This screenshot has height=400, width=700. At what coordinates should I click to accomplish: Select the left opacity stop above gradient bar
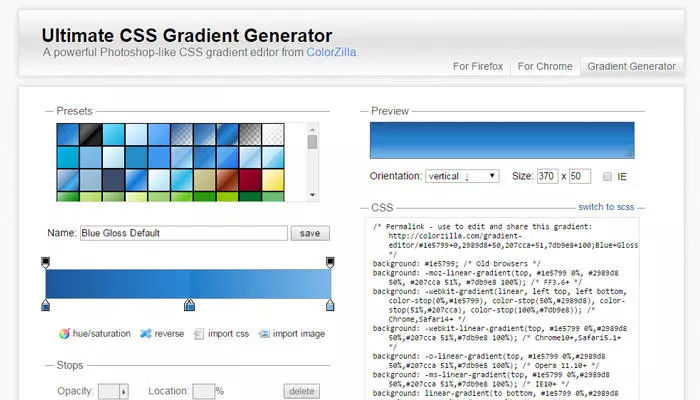tap(46, 262)
